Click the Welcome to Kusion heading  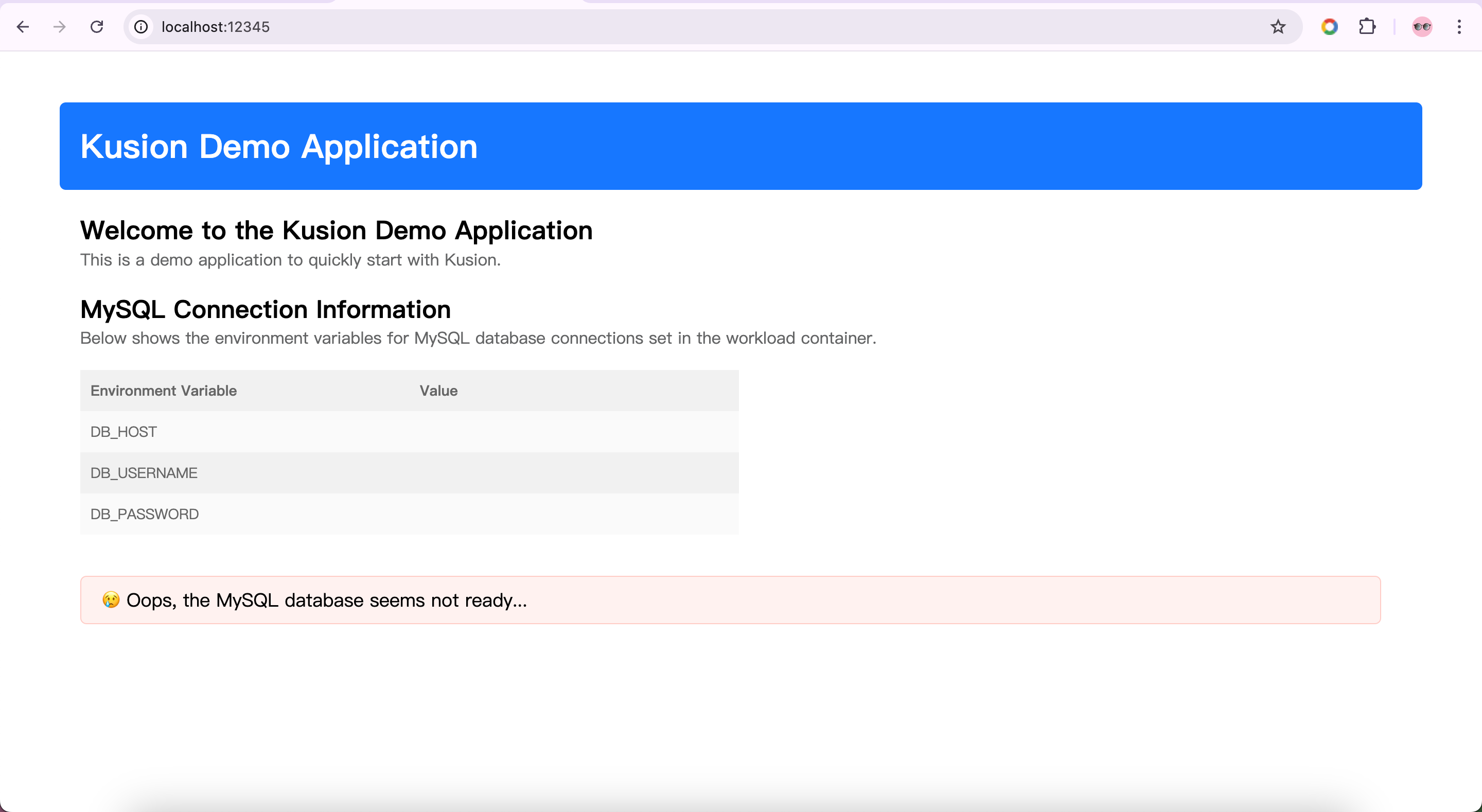(336, 230)
